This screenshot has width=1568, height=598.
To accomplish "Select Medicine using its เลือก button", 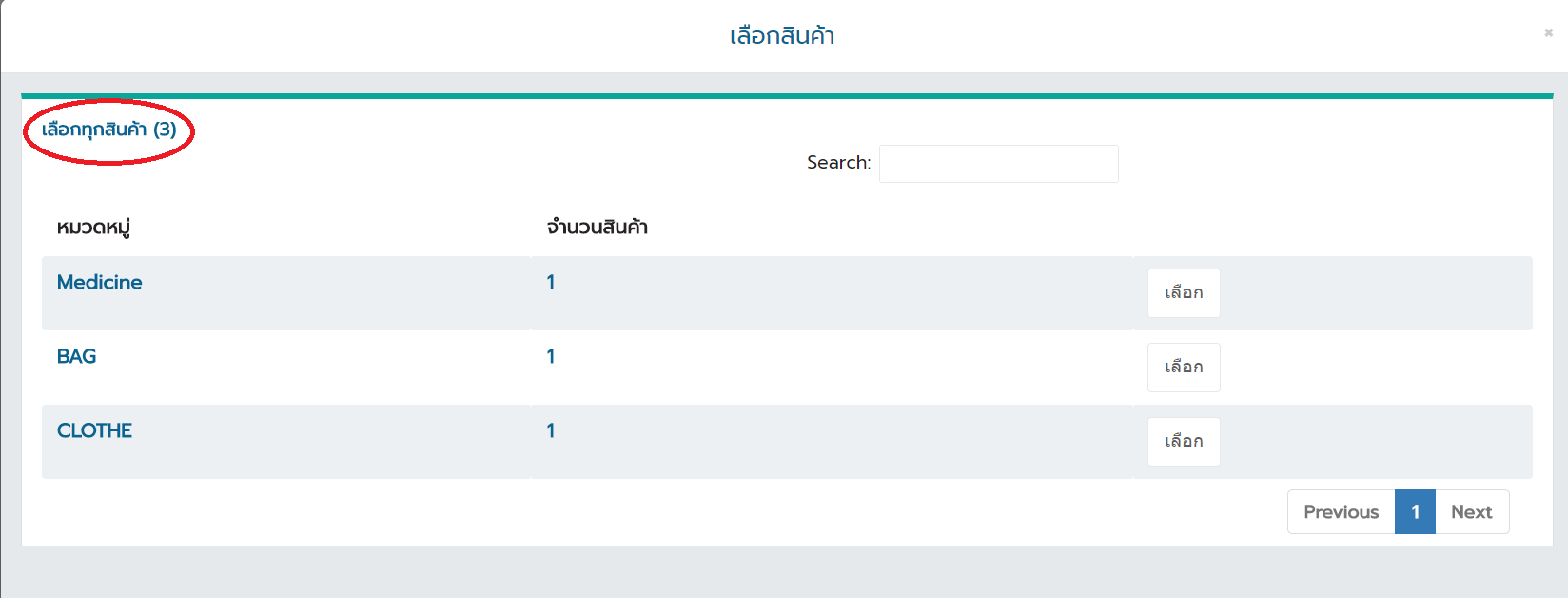I will pos(1184,293).
